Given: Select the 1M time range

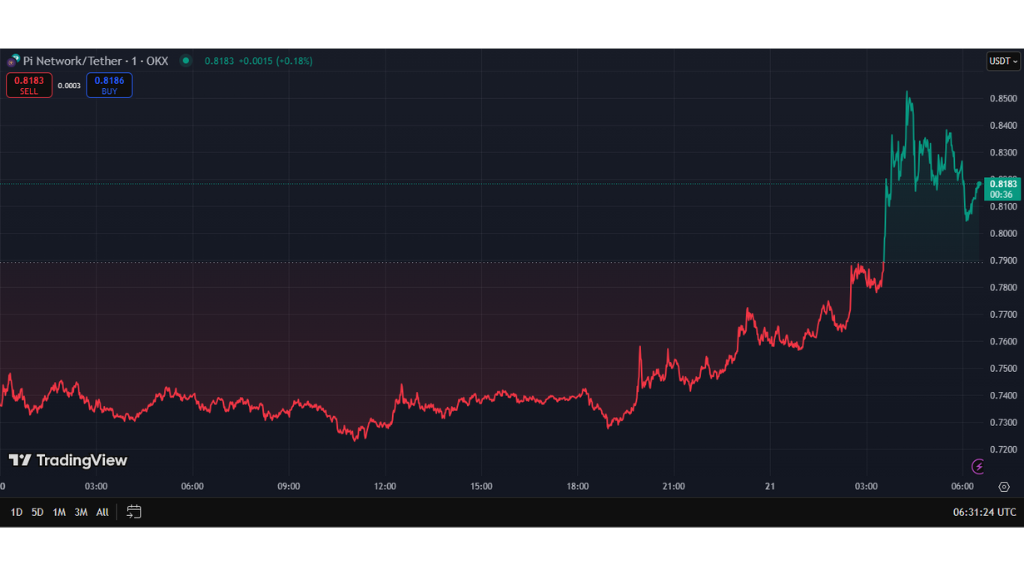Looking at the screenshot, I should pos(59,513).
